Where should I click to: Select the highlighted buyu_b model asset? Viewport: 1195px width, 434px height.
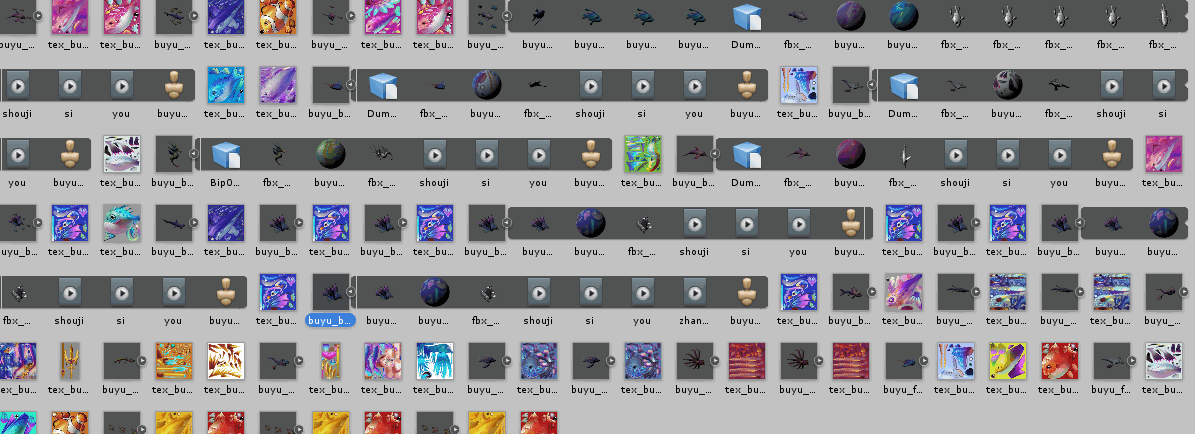tap(330, 291)
